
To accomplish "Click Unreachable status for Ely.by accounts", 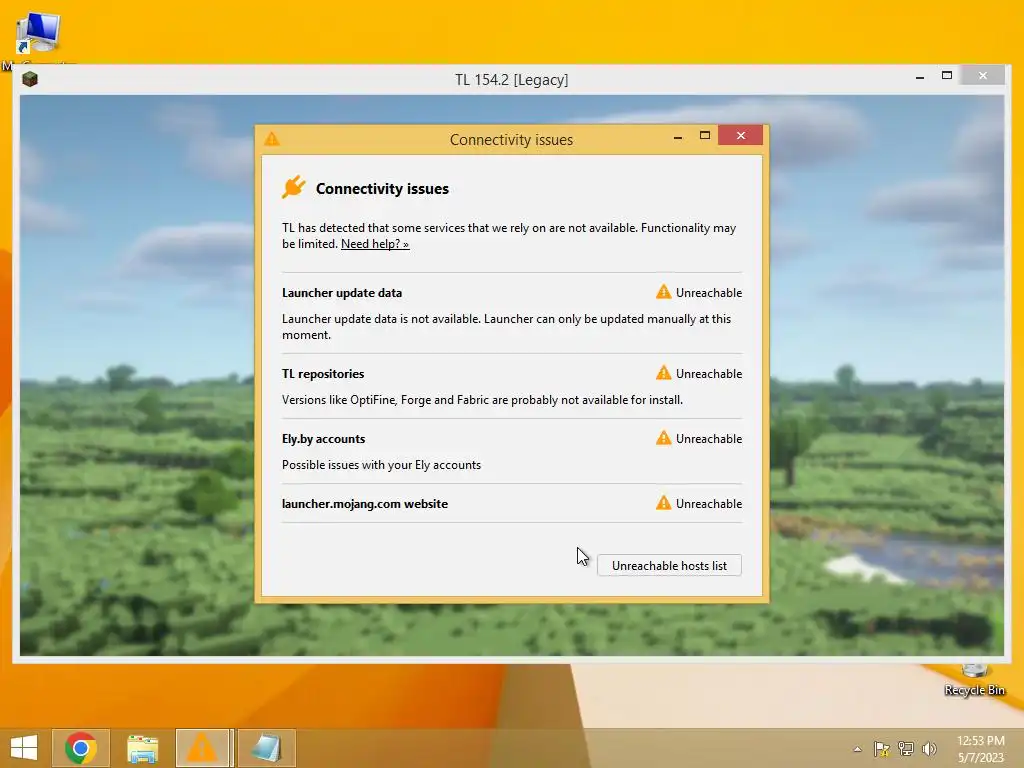I will [x=709, y=439].
